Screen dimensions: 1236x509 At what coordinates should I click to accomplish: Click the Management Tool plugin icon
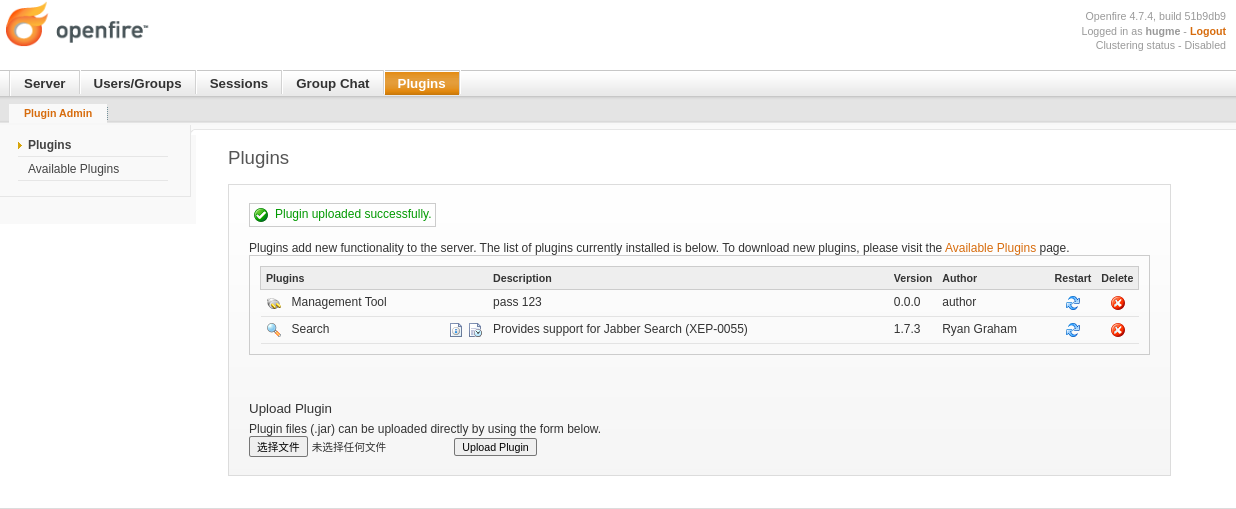pos(273,303)
